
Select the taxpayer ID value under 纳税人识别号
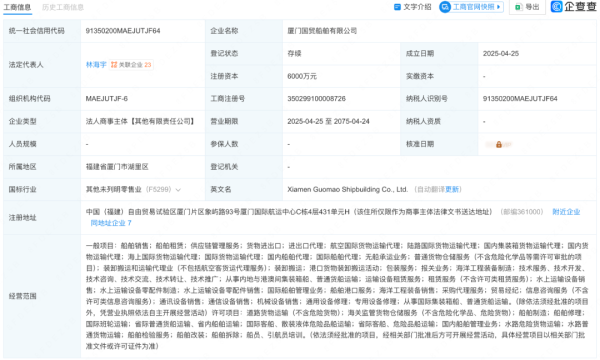(520, 99)
